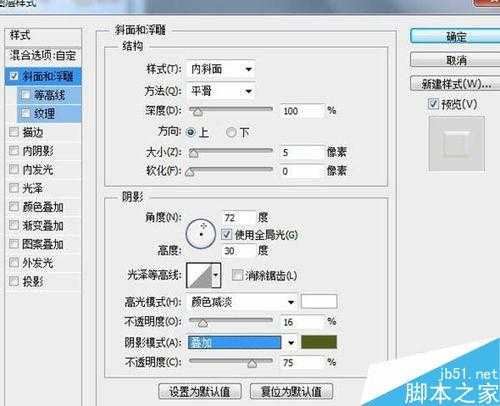
Task: Click the 设置为默认值 button
Action: (x=200, y=391)
